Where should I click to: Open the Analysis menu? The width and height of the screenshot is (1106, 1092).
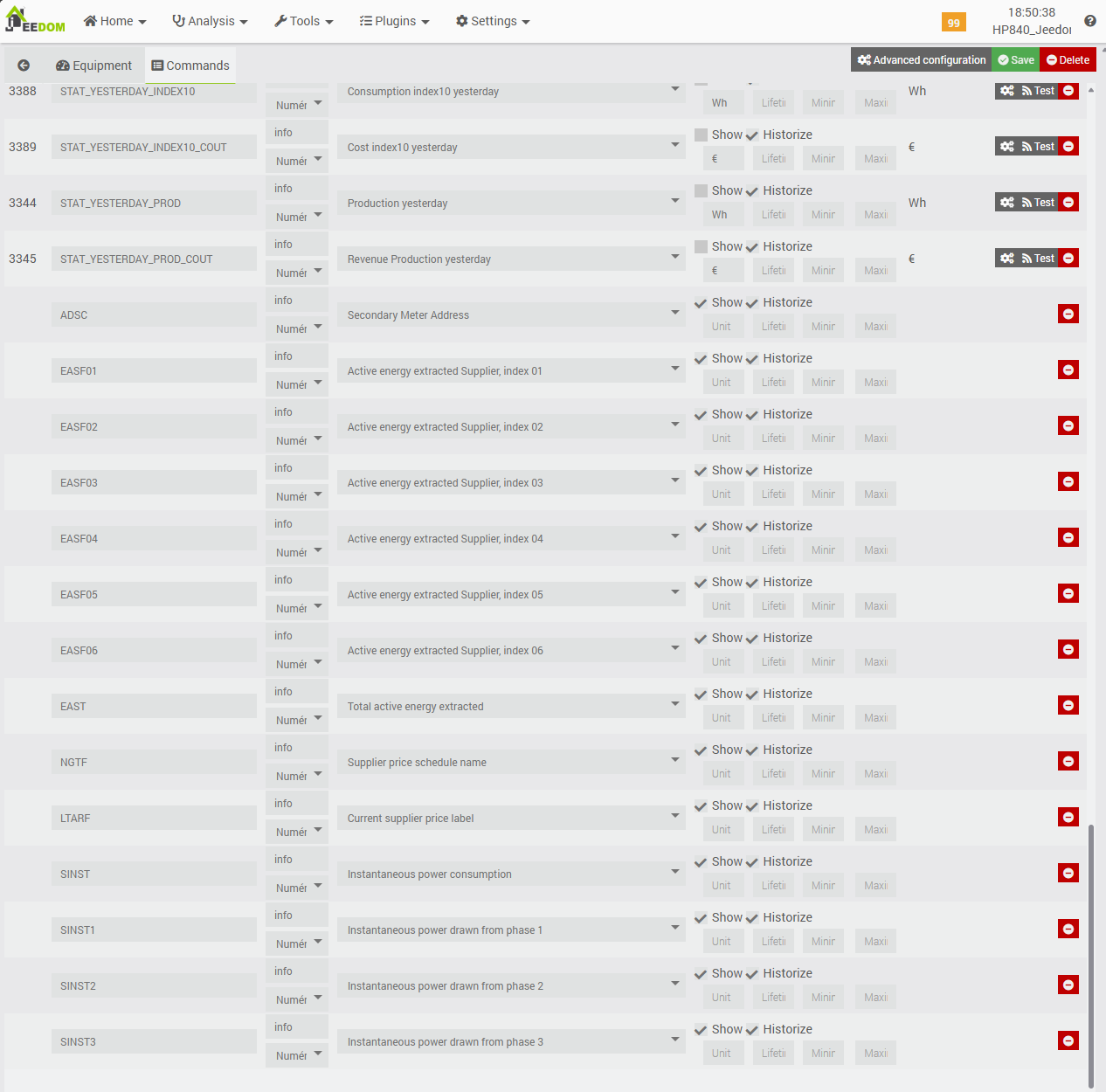(210, 21)
